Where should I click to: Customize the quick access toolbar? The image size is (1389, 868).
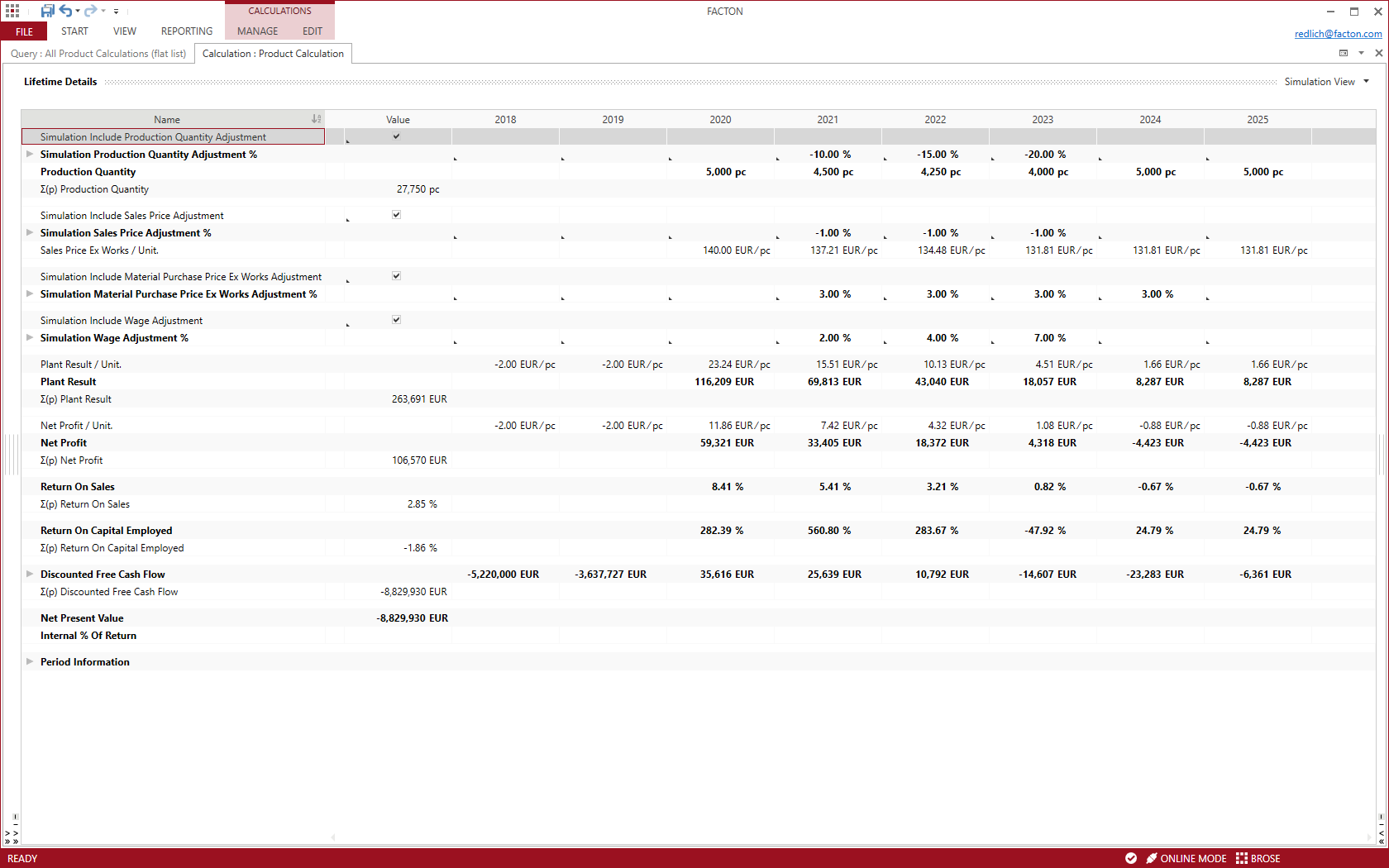click(117, 12)
